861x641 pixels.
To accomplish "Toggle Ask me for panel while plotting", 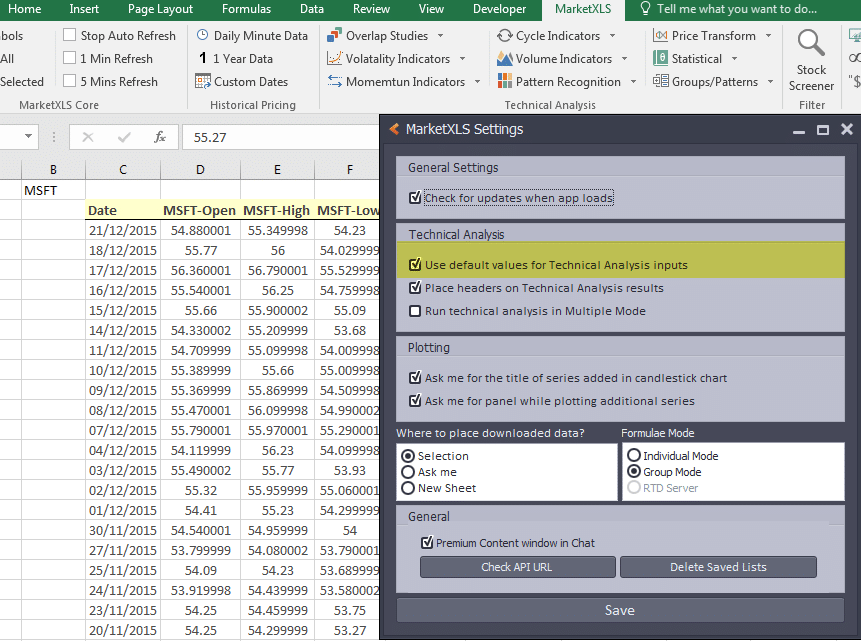I will tap(415, 400).
